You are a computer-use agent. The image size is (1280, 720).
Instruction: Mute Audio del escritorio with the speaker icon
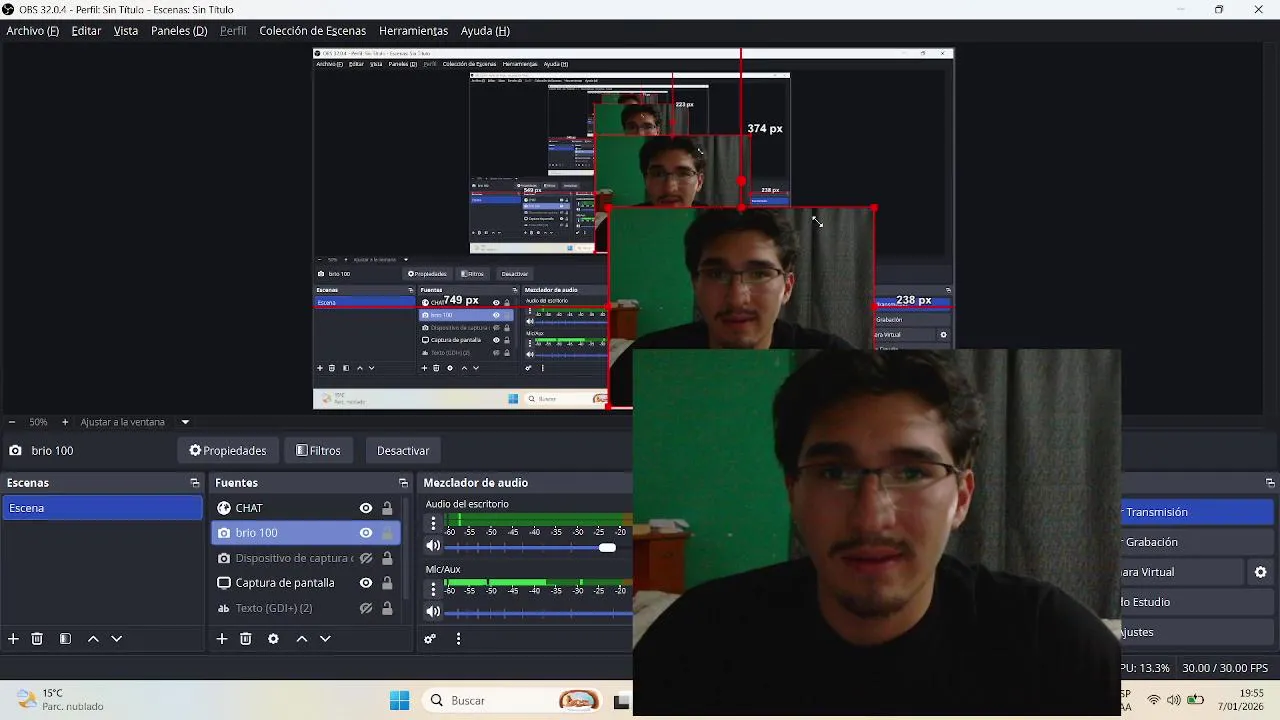point(433,546)
